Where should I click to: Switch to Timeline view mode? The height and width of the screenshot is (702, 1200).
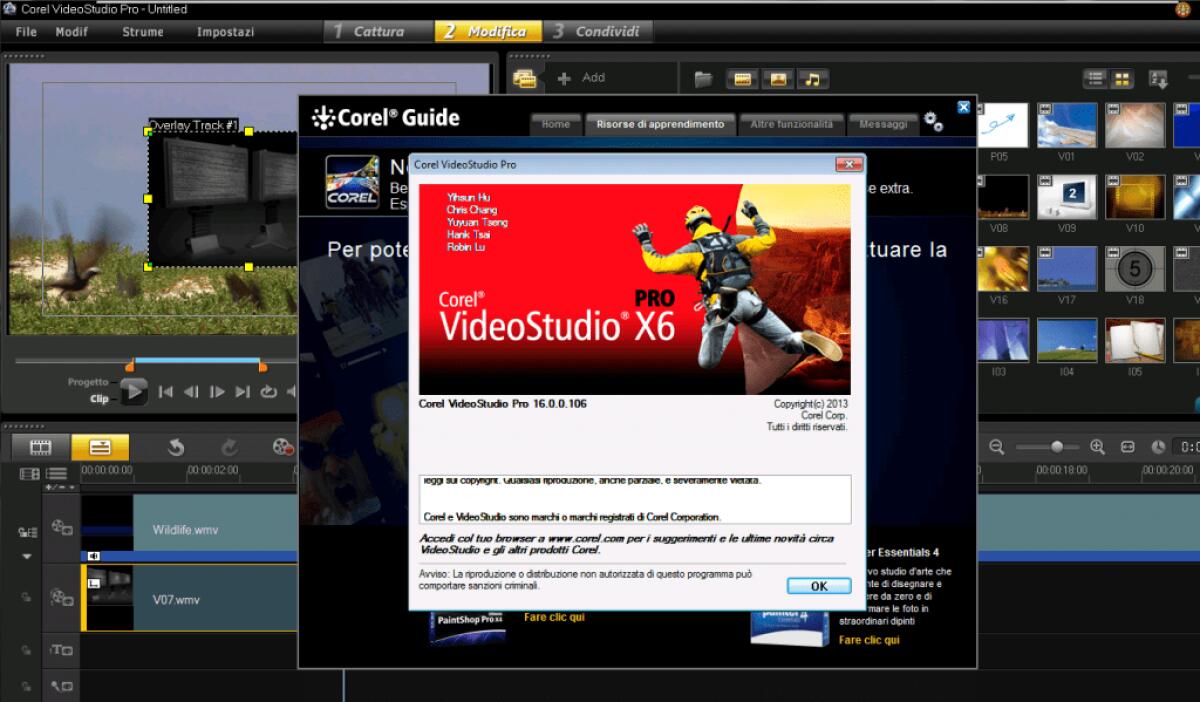pyautogui.click(x=100, y=447)
